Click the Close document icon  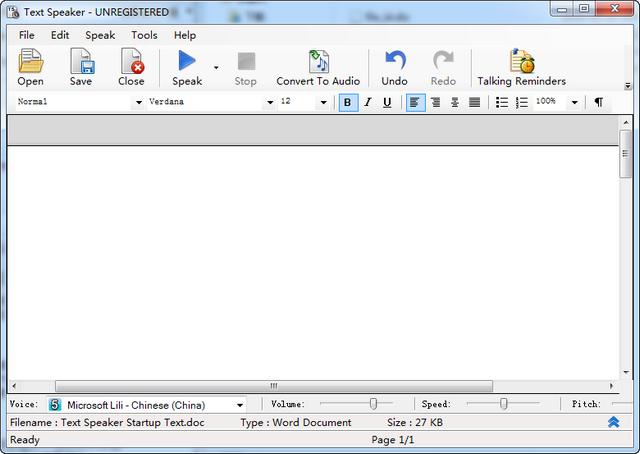pyautogui.click(x=131, y=63)
